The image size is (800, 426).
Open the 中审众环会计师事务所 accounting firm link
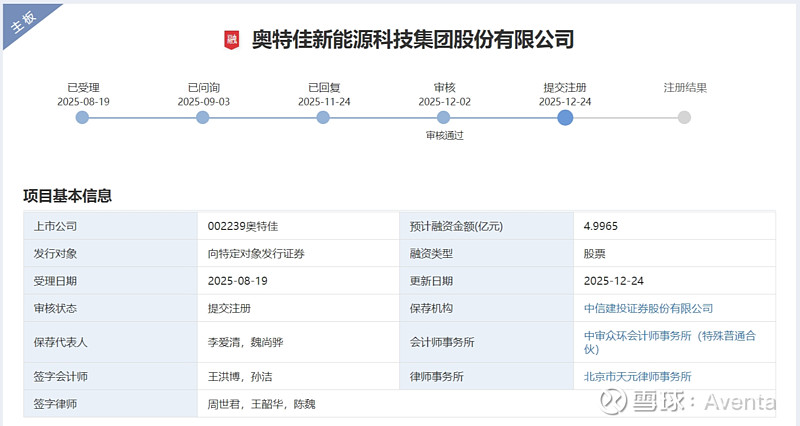[670, 342]
